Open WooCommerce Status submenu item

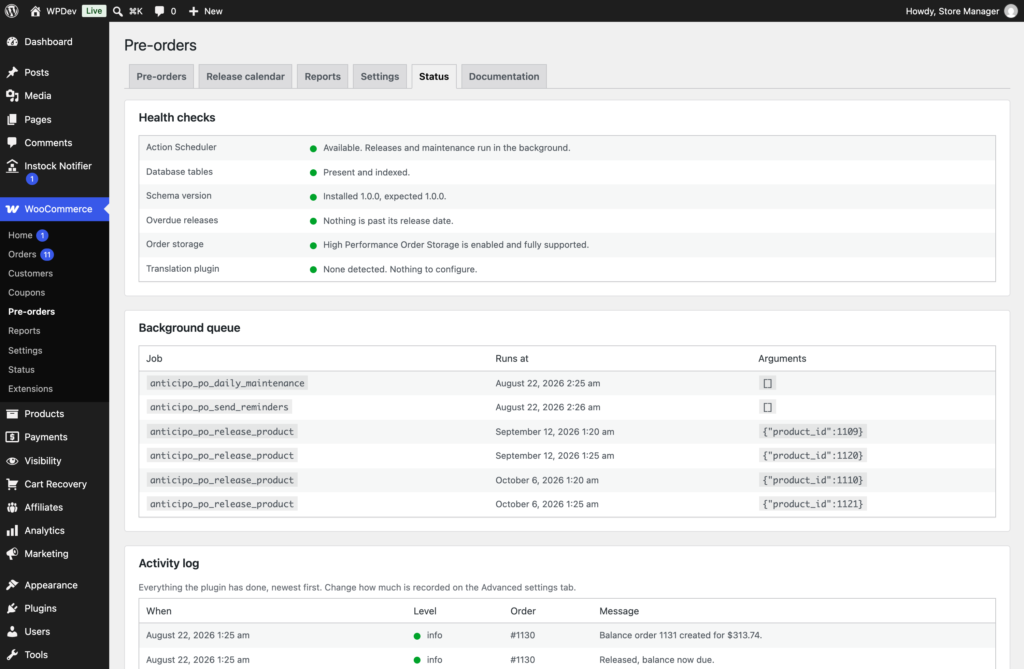click(22, 369)
